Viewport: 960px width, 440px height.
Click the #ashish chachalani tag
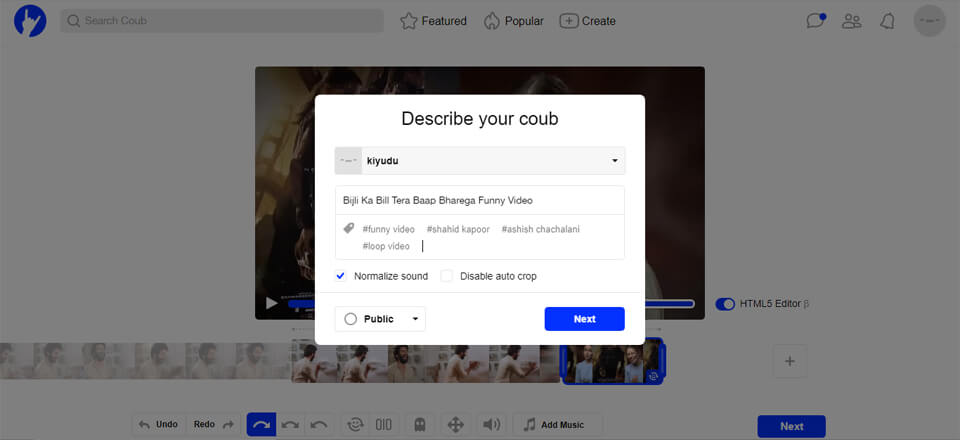pyautogui.click(x=540, y=229)
